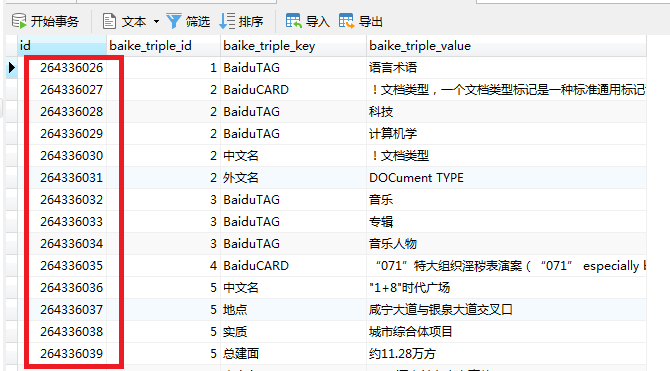Click the value cell 科技
The width and height of the screenshot is (670, 371).
point(506,112)
